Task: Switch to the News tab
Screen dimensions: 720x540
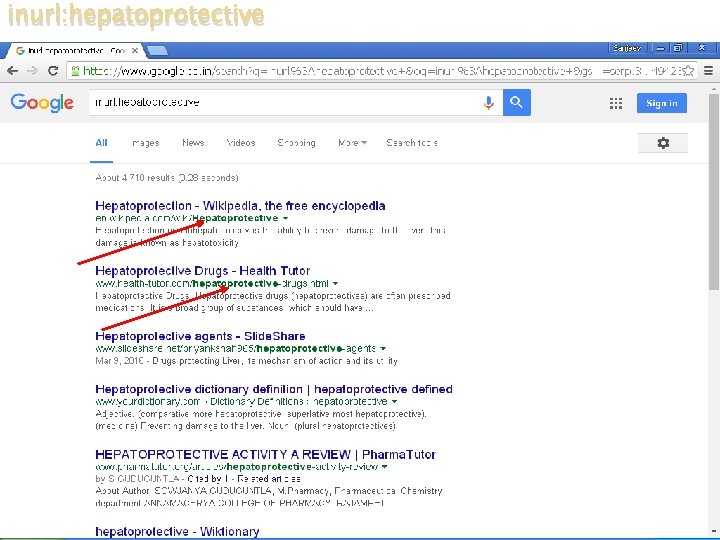Action: tap(193, 143)
